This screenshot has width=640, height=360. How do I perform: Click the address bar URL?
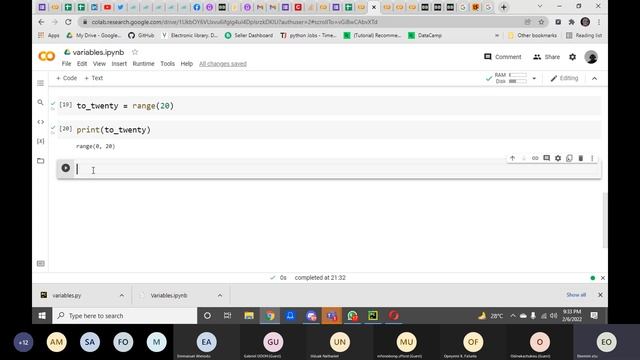coord(234,22)
